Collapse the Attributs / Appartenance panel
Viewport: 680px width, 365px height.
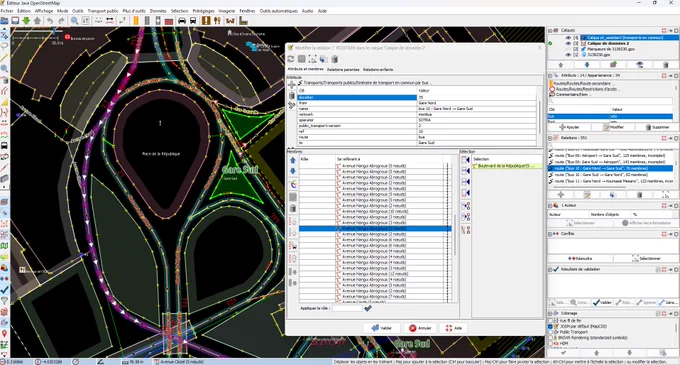click(550, 75)
